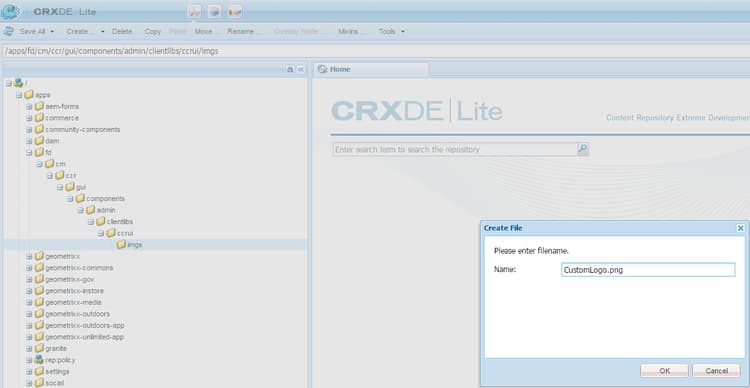Viewport: 750px width, 388px height.
Task: Collapse the apps folder
Action: [x=19, y=95]
